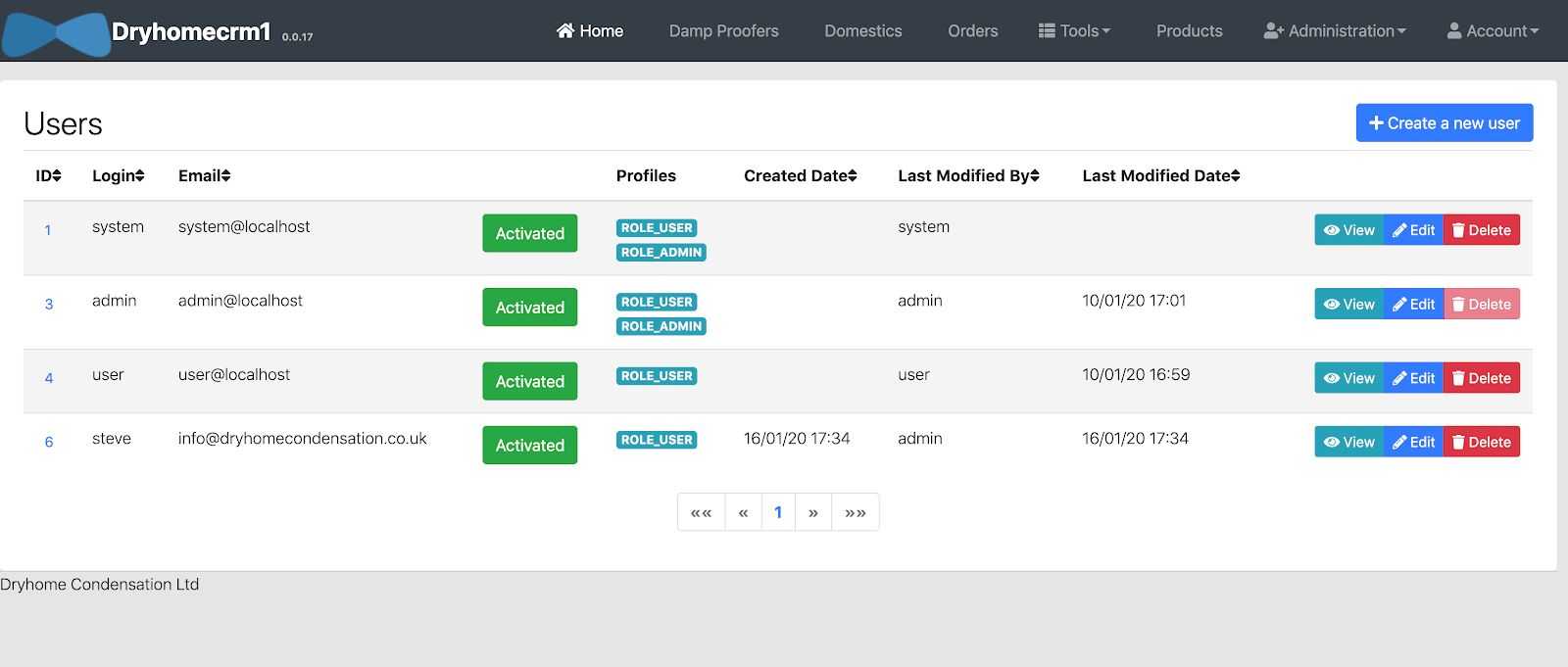Edit the user named steve

coord(1413,443)
